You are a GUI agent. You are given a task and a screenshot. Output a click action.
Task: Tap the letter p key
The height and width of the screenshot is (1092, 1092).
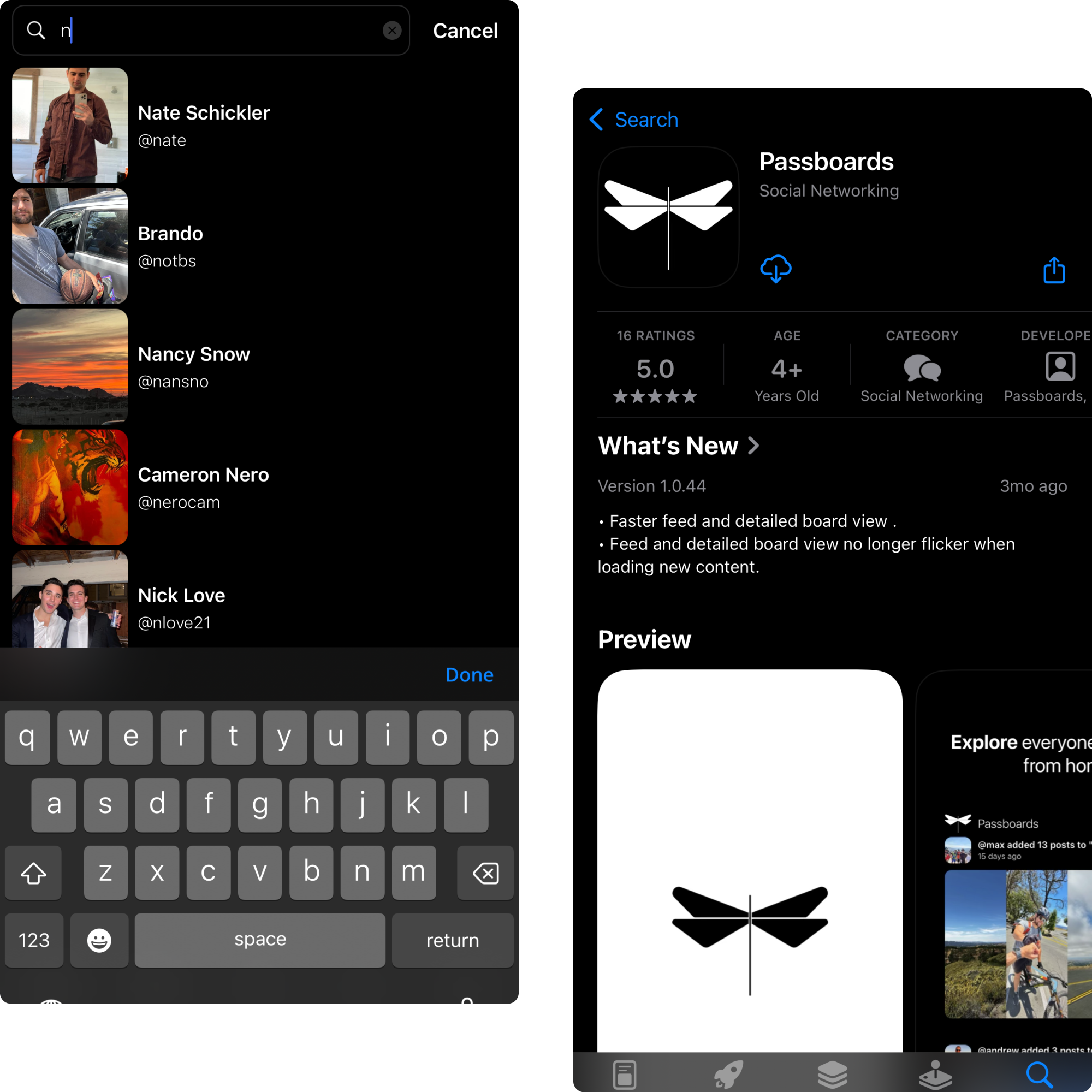pos(491,737)
